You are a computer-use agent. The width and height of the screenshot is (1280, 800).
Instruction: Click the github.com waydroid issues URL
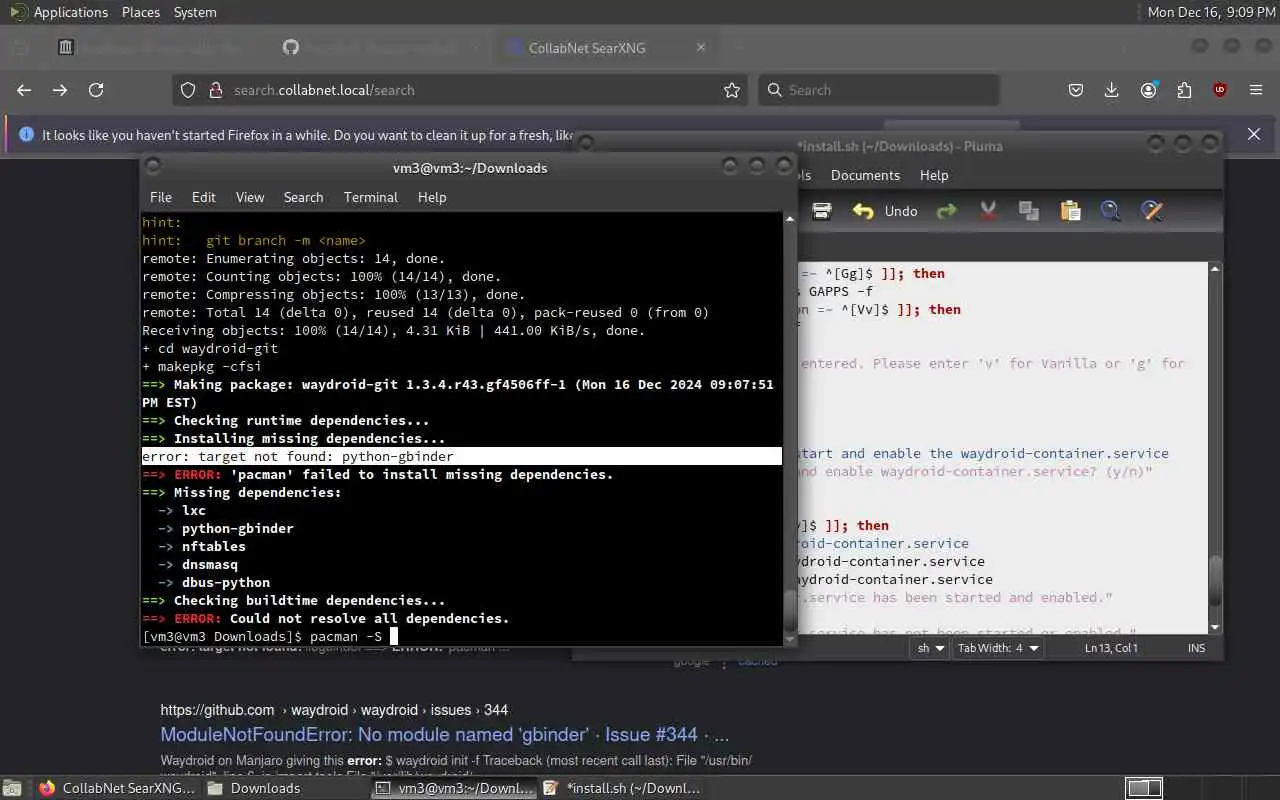coord(334,710)
